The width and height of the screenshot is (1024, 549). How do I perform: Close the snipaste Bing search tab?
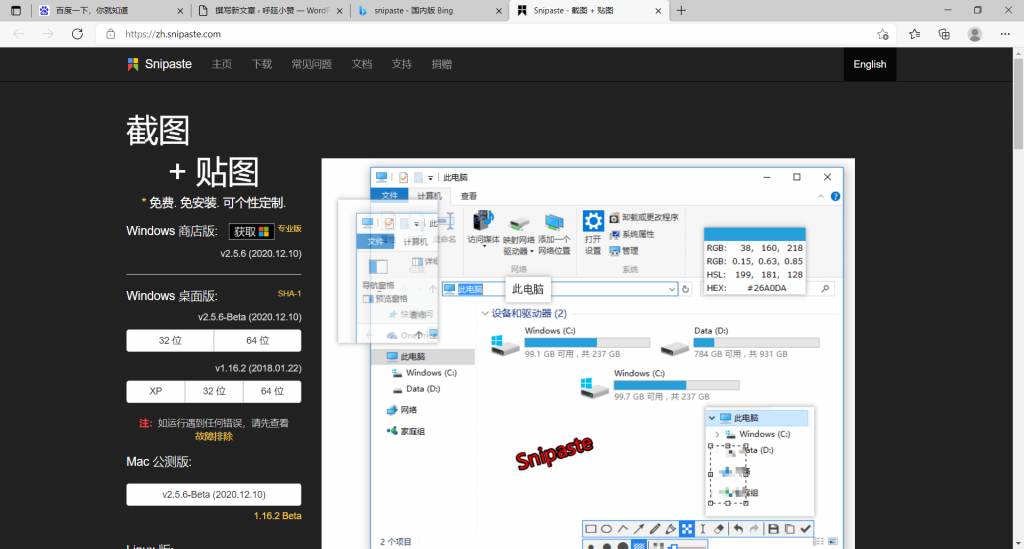coord(499,10)
